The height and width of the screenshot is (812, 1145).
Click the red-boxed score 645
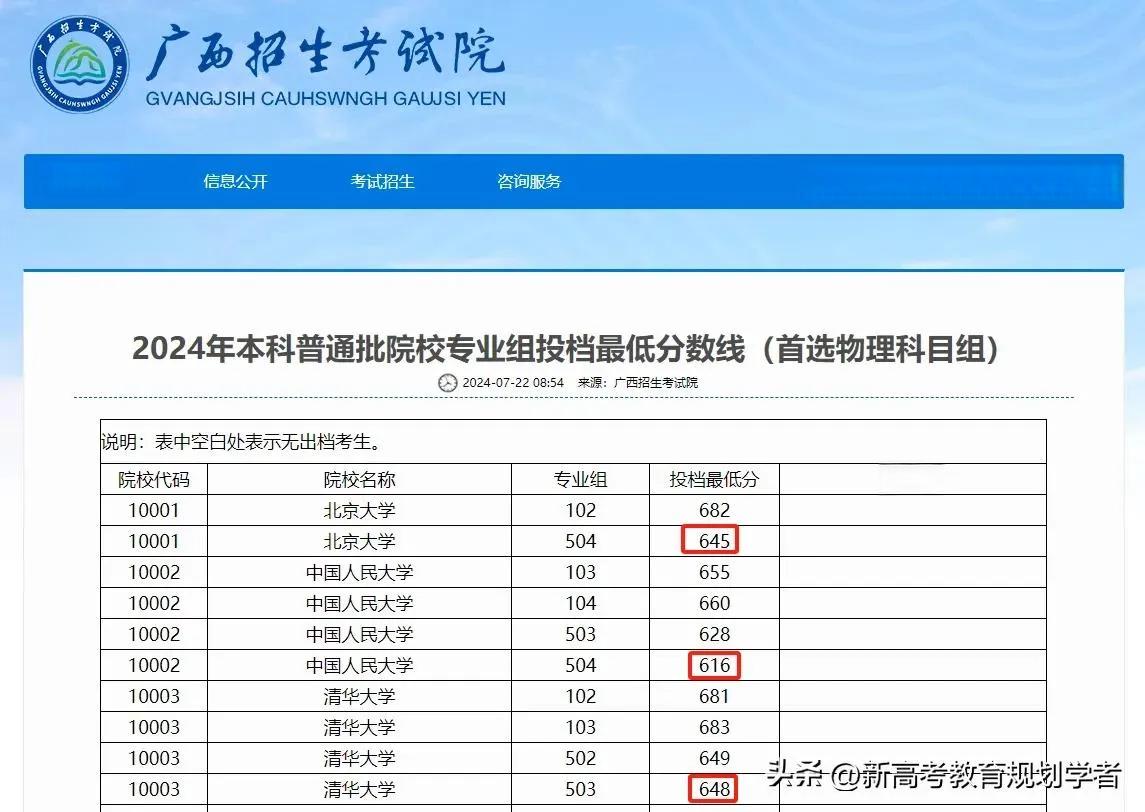coord(712,541)
